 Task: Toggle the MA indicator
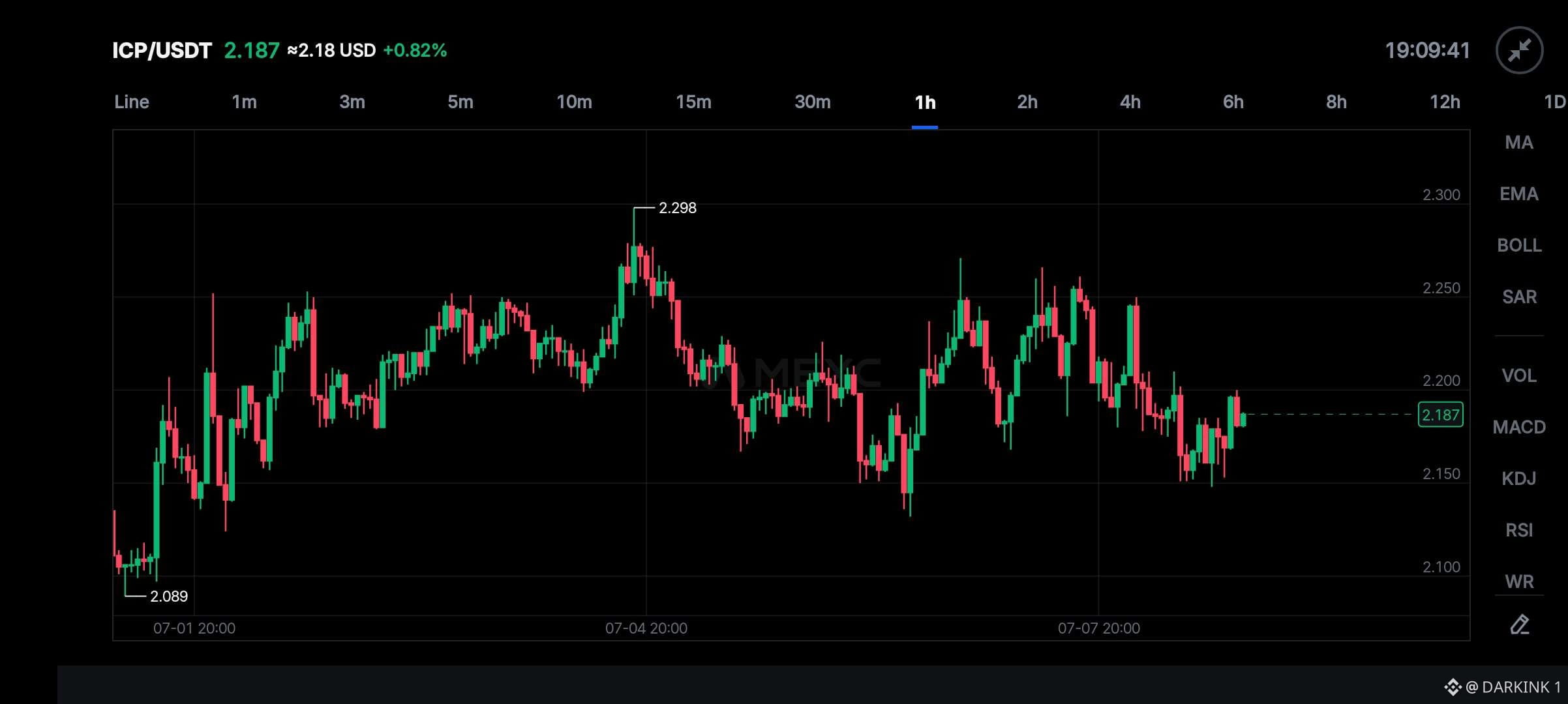click(1519, 142)
